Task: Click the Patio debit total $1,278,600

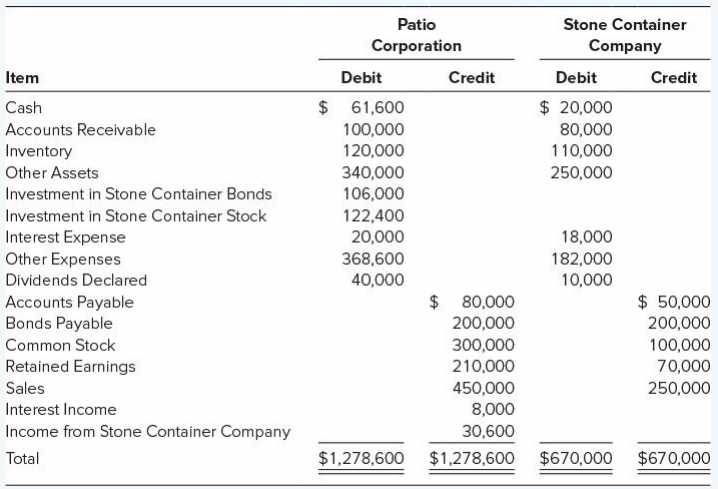Action: tap(361, 458)
